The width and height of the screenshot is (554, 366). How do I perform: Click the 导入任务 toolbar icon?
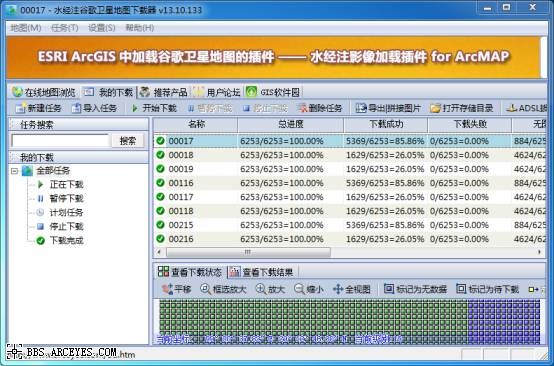click(x=76, y=108)
